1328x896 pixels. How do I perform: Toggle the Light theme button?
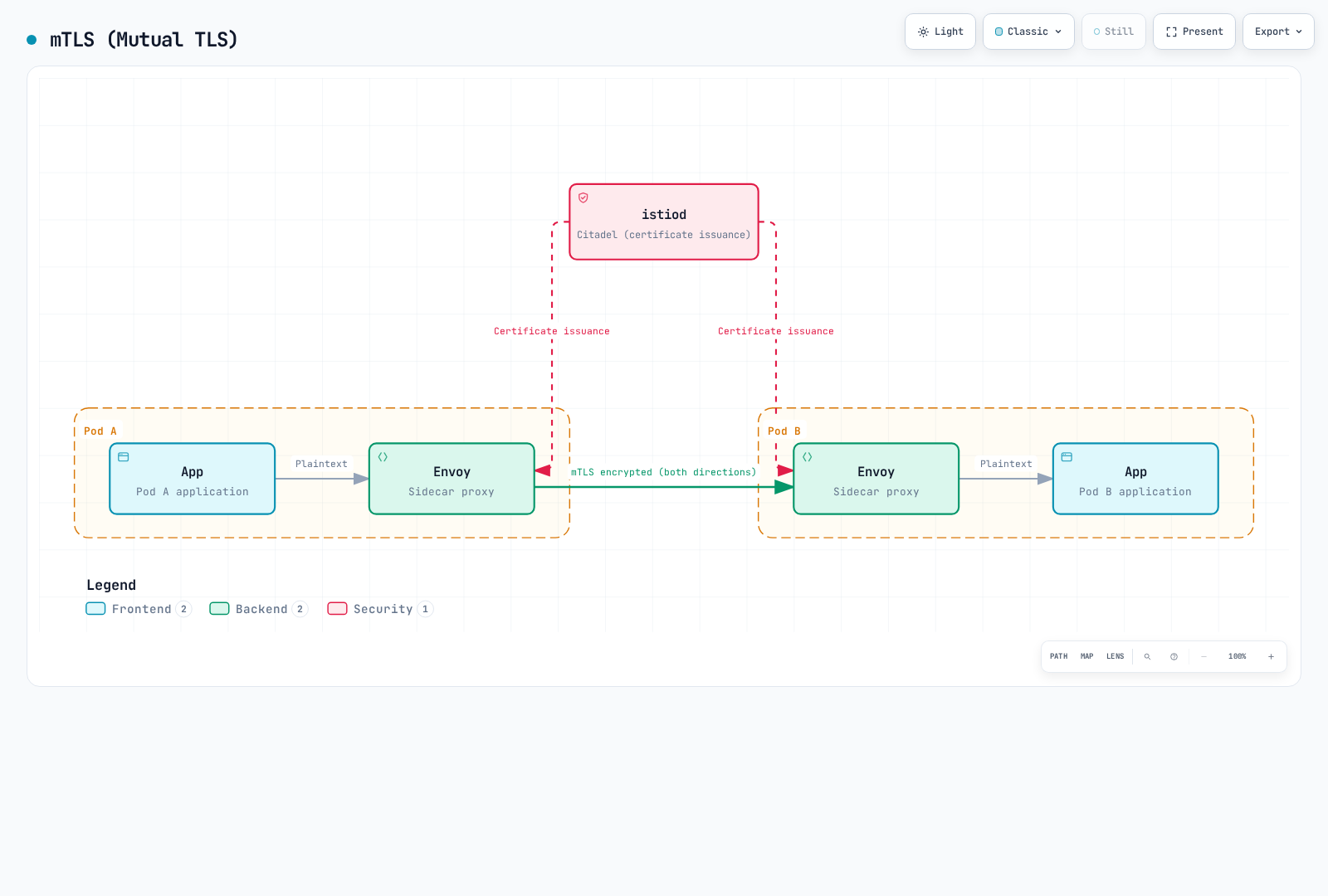tap(940, 32)
